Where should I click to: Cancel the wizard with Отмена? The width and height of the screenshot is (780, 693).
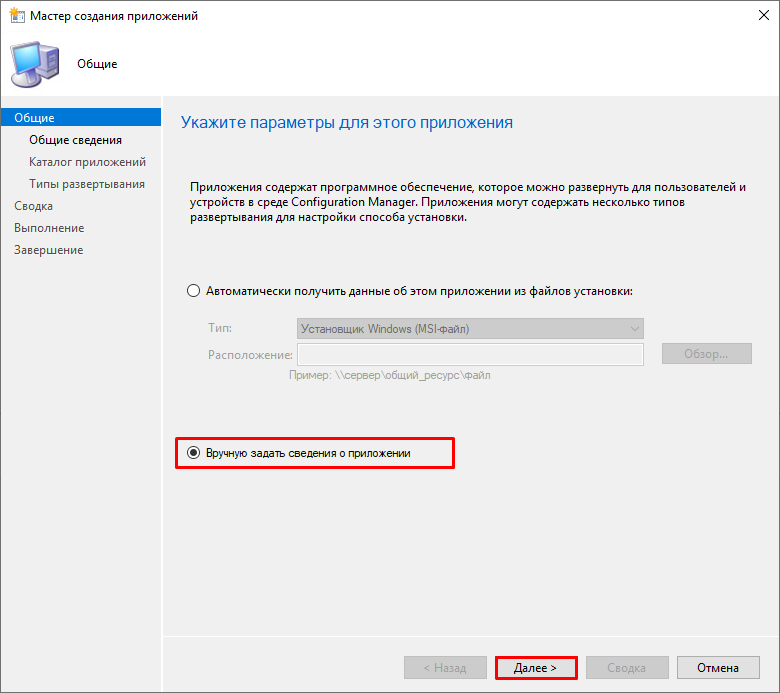coord(718,668)
